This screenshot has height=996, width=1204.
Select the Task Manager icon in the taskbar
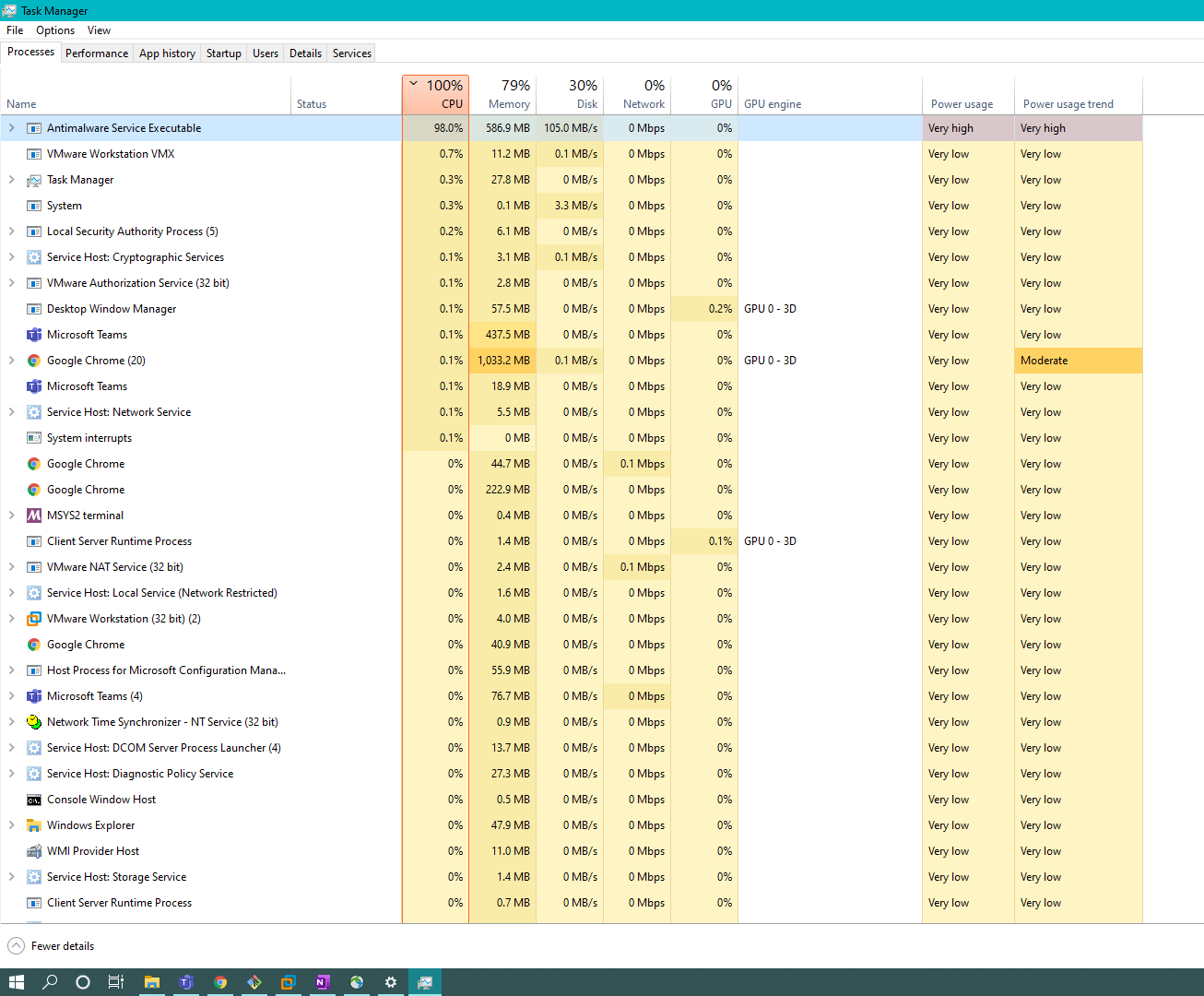click(425, 982)
